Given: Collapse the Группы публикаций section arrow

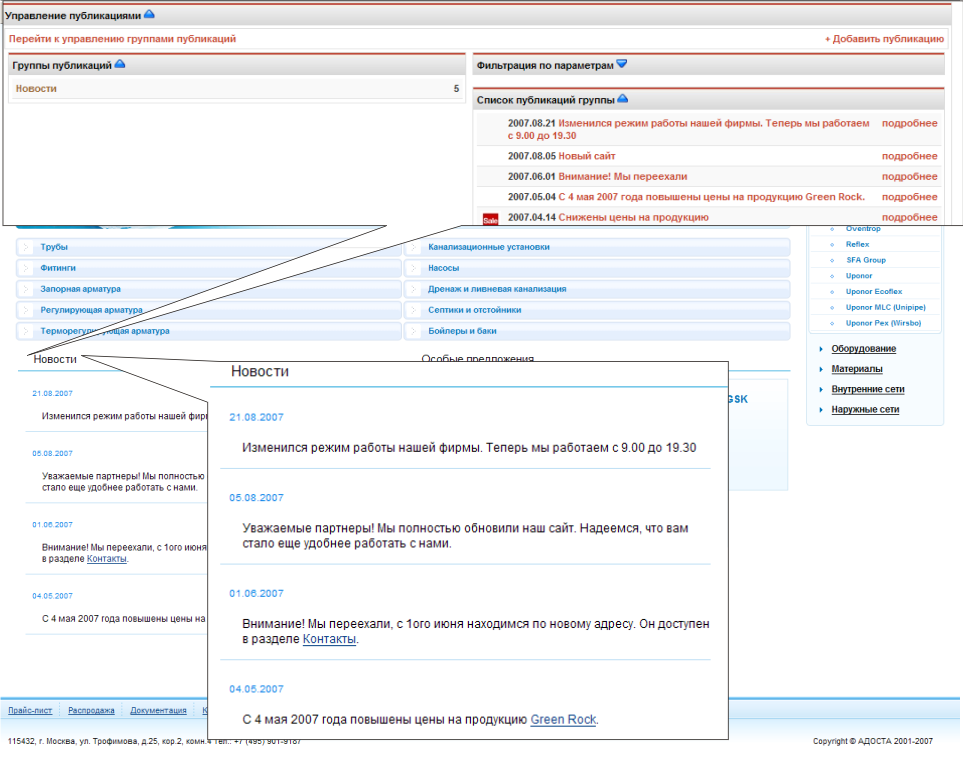Looking at the screenshot, I should [x=120, y=64].
